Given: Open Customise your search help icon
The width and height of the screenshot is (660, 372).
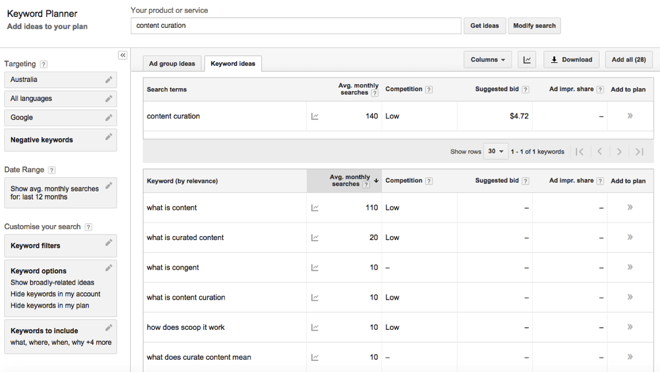Looking at the screenshot, I should click(88, 227).
